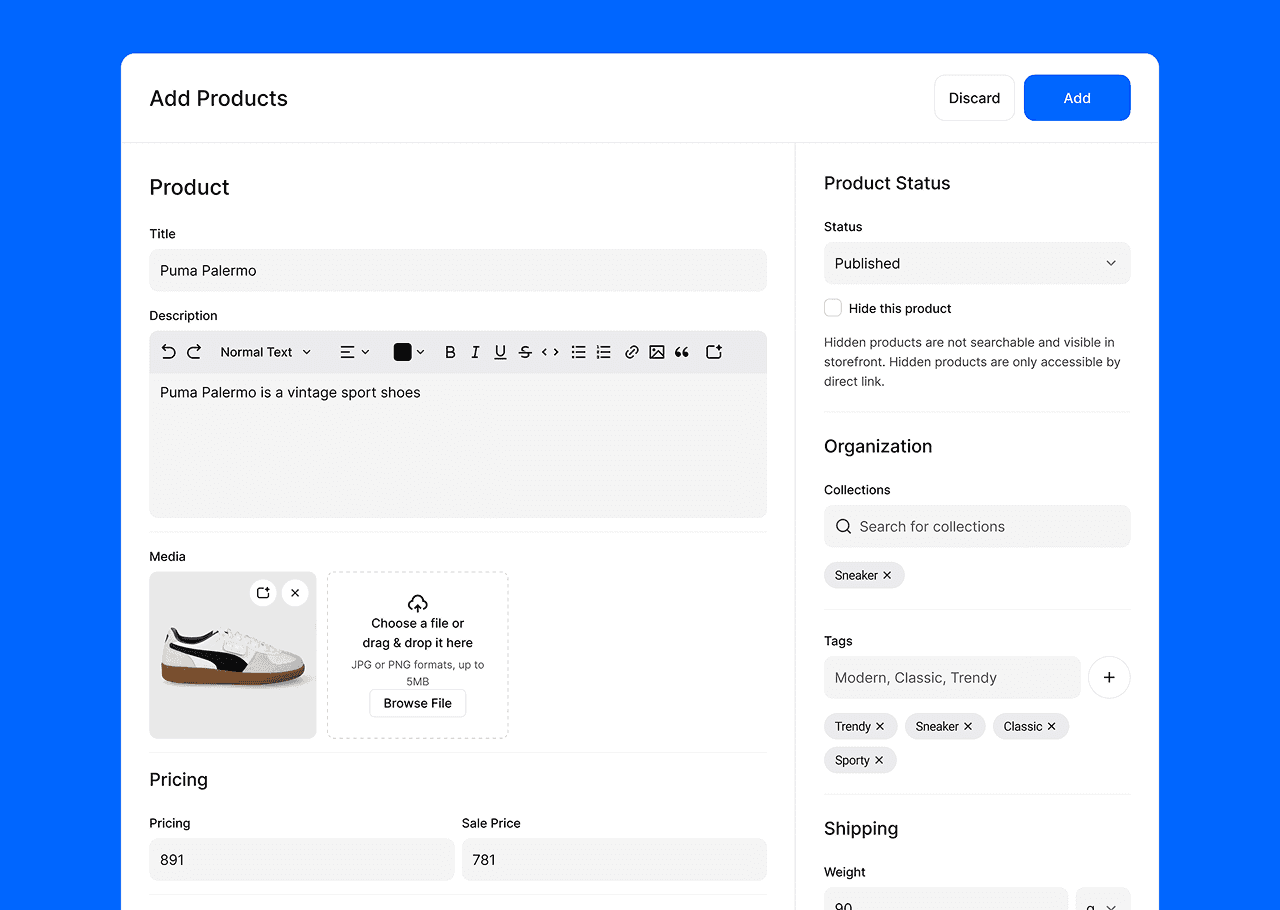The width and height of the screenshot is (1280, 910).
Task: Insert a block quote
Action: click(682, 352)
